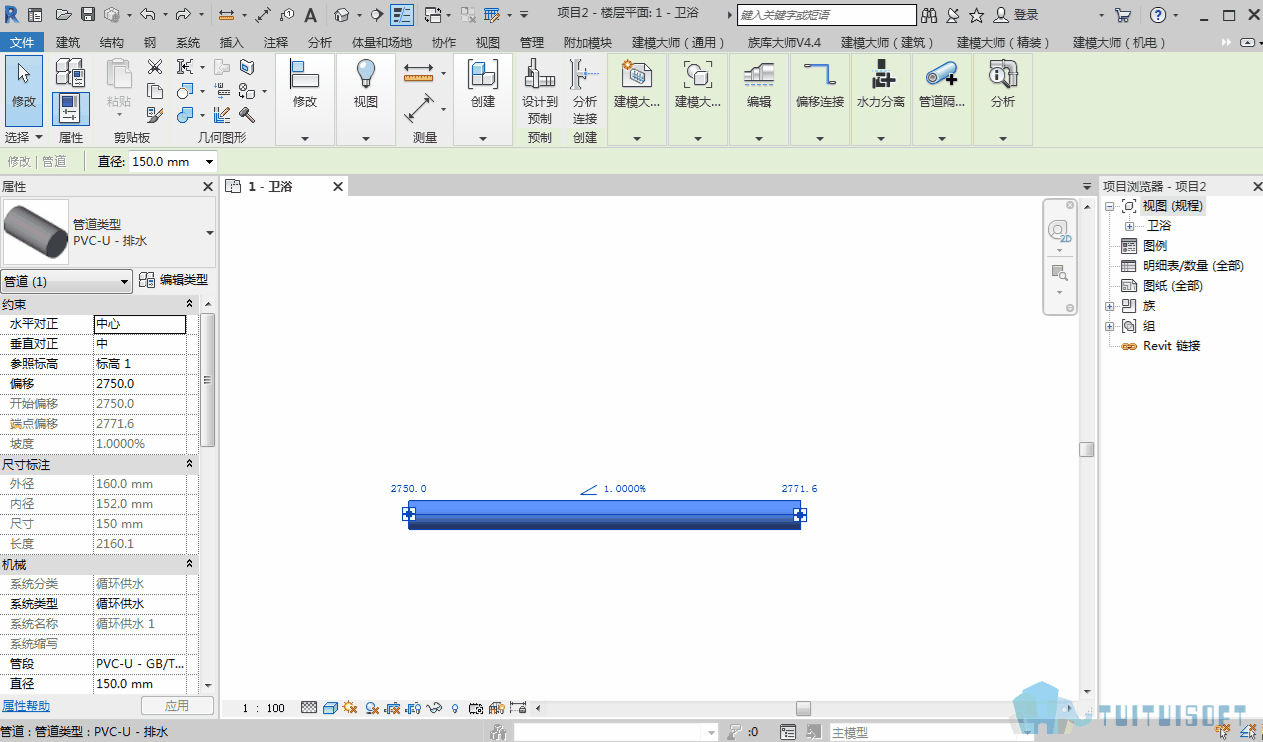The image size is (1263, 742).
Task: Expand the 族 (Families) node in project browser
Action: [x=1109, y=306]
